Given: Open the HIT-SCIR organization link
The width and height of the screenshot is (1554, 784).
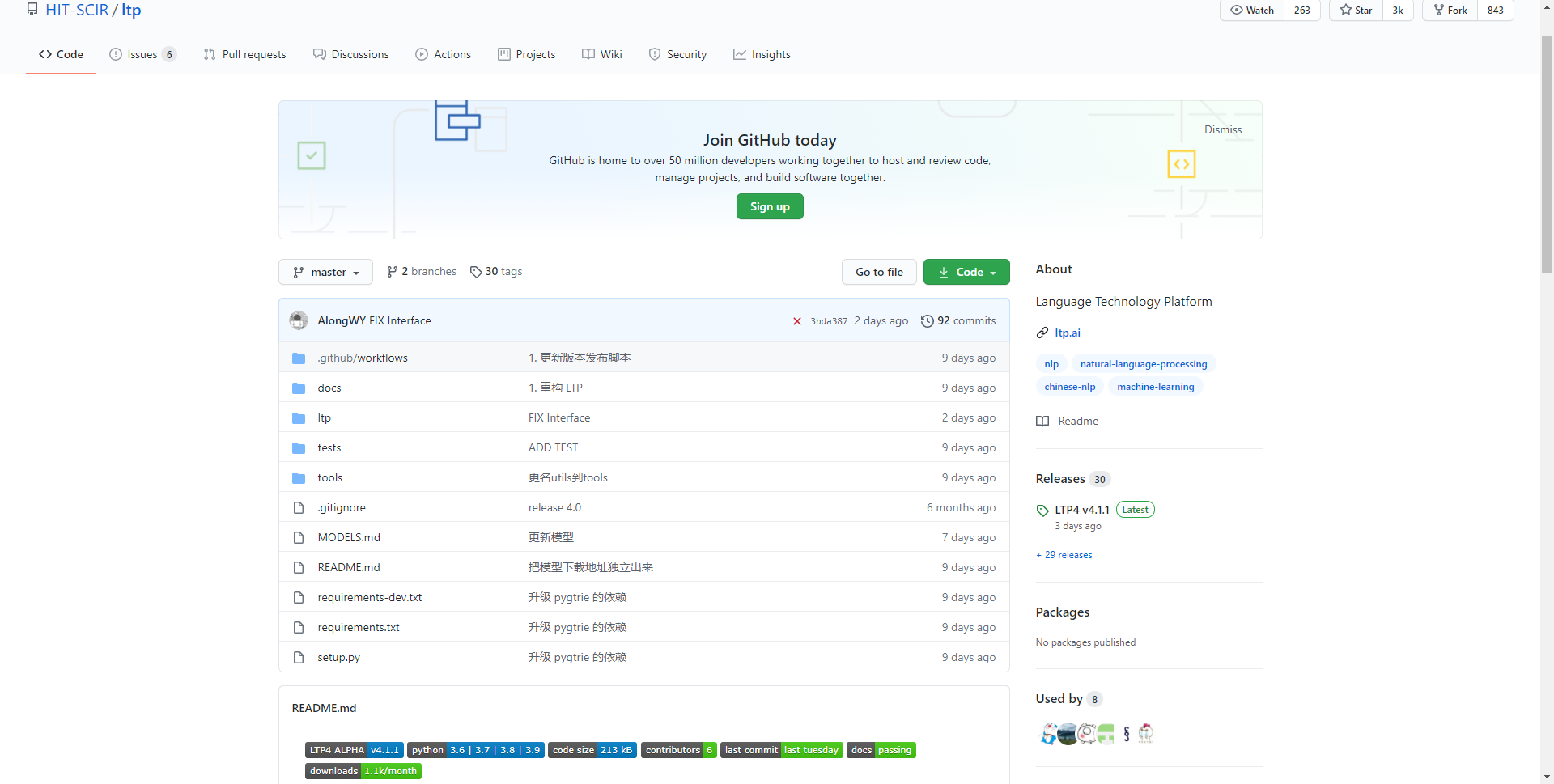Looking at the screenshot, I should (77, 10).
